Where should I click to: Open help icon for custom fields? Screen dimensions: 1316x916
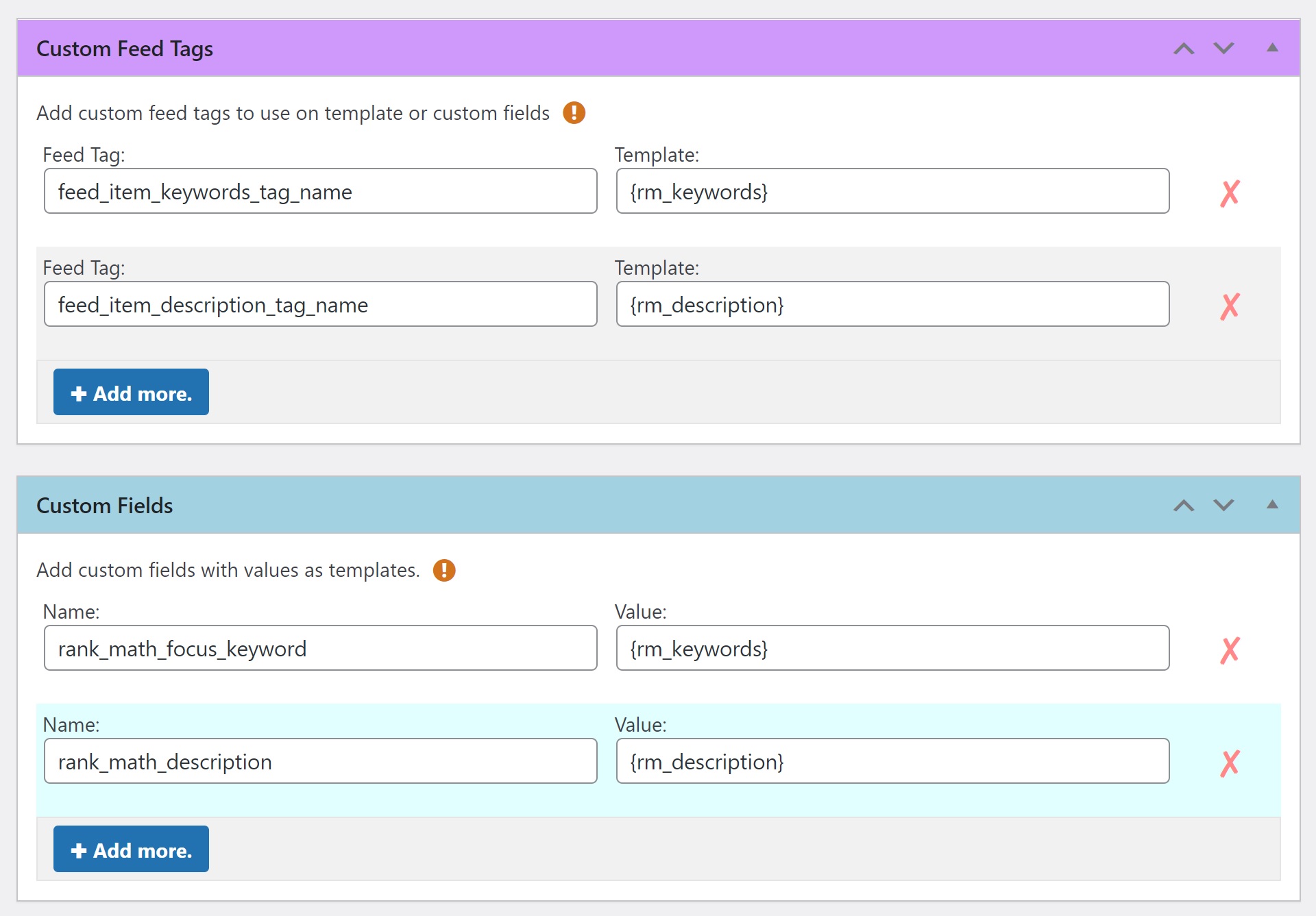[x=444, y=570]
